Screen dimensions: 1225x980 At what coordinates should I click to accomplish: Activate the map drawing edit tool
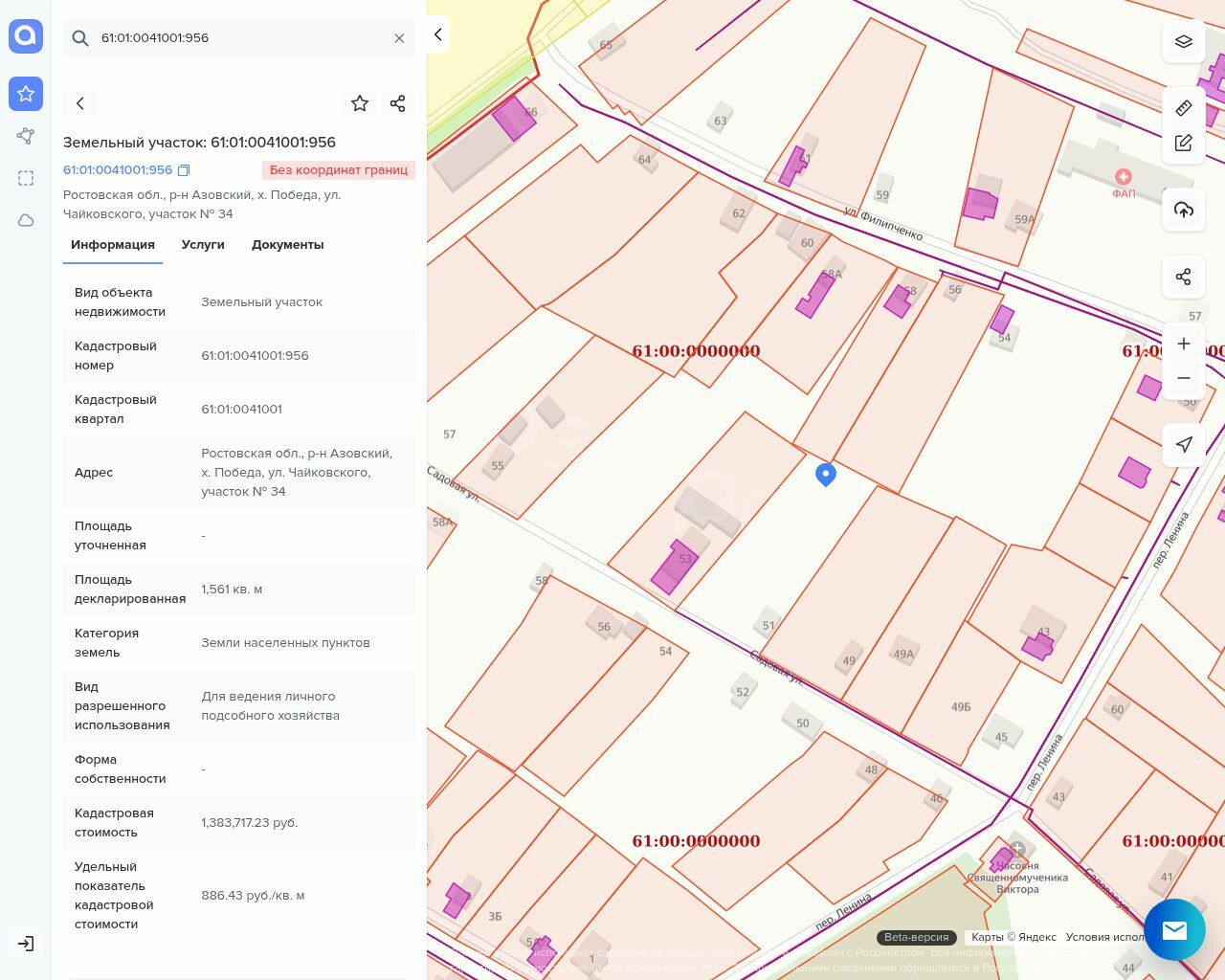point(1183,143)
